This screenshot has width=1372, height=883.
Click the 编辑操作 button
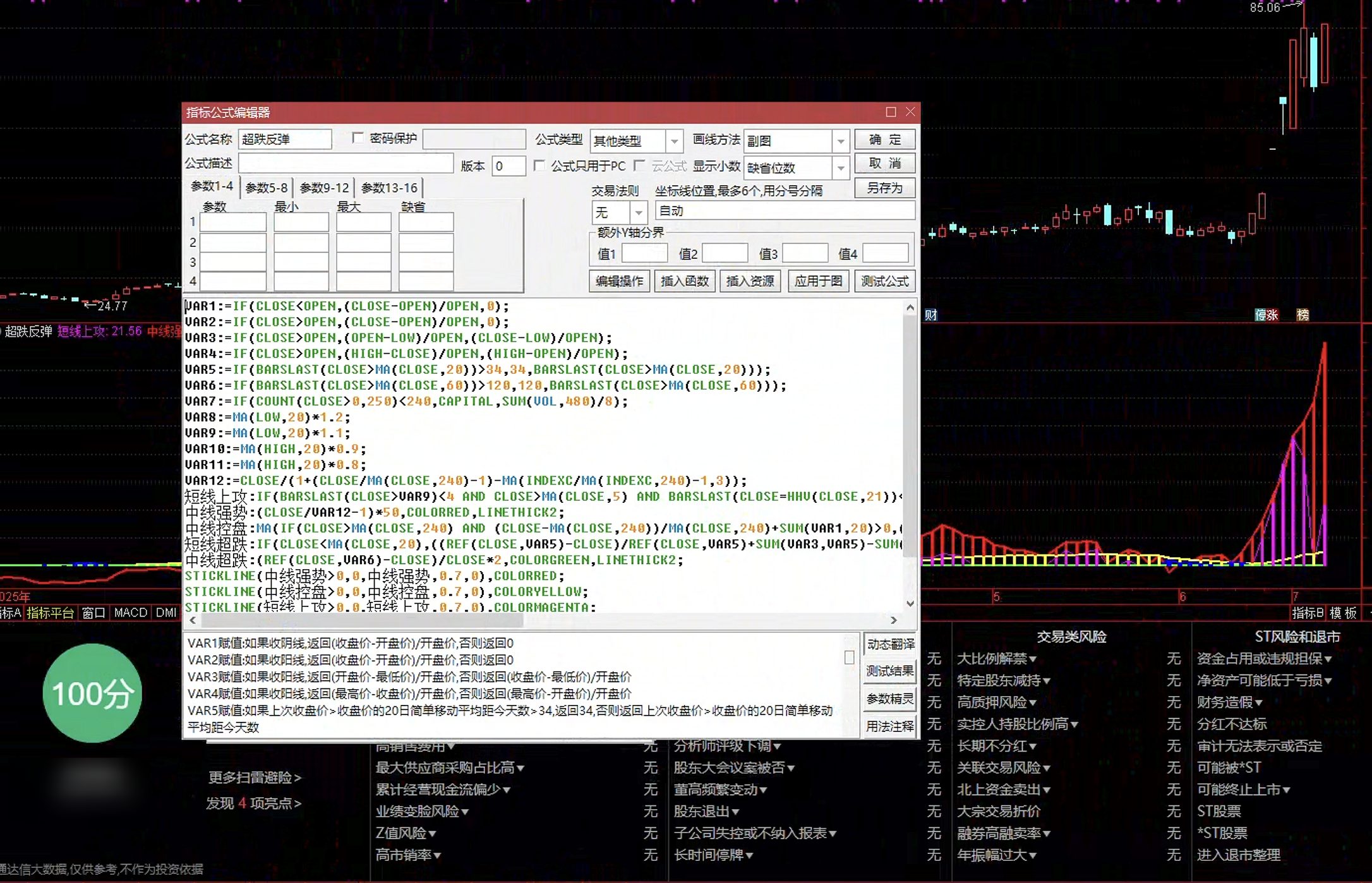coord(619,281)
